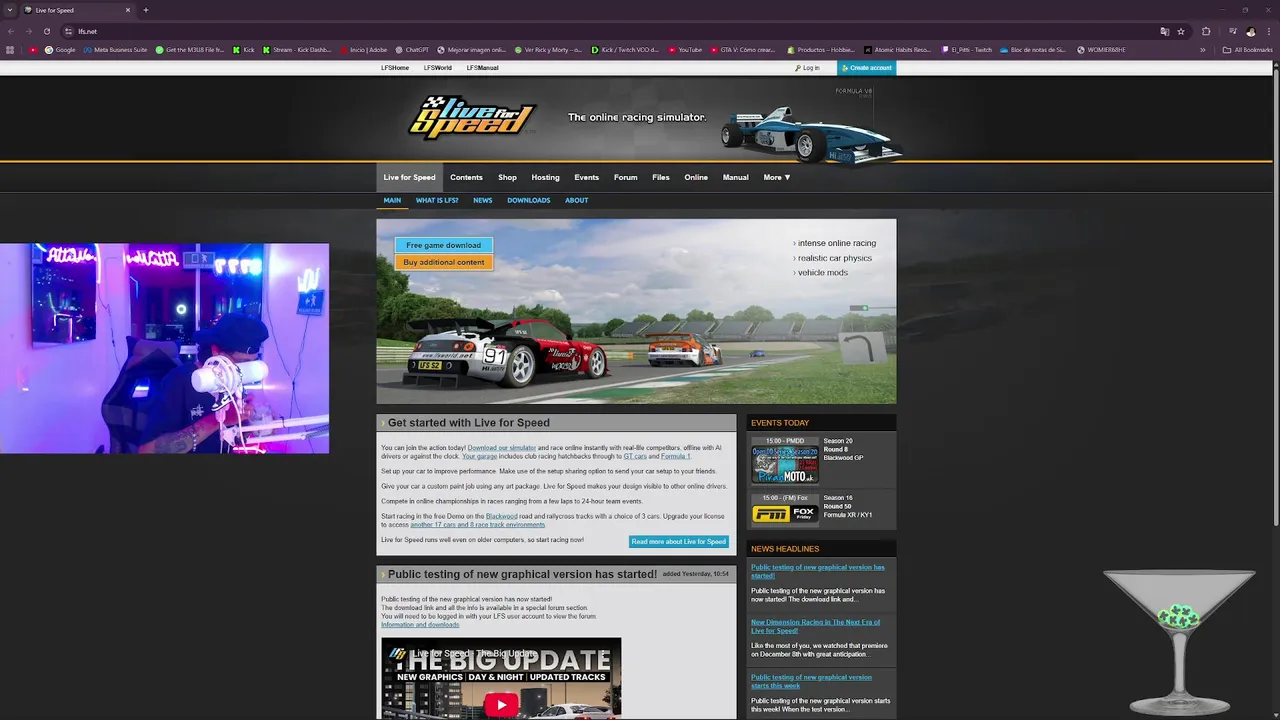This screenshot has width=1280, height=720.
Task: Open the Events menu item
Action: (x=586, y=177)
